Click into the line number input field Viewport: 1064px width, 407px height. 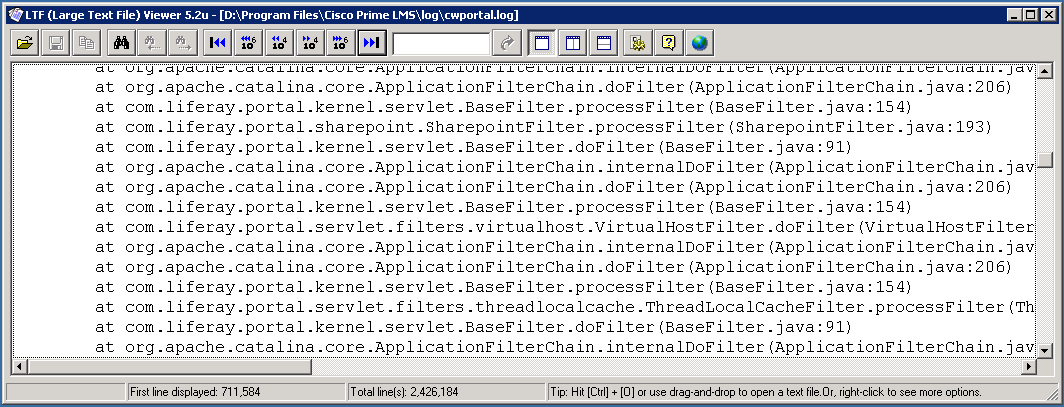[x=441, y=44]
